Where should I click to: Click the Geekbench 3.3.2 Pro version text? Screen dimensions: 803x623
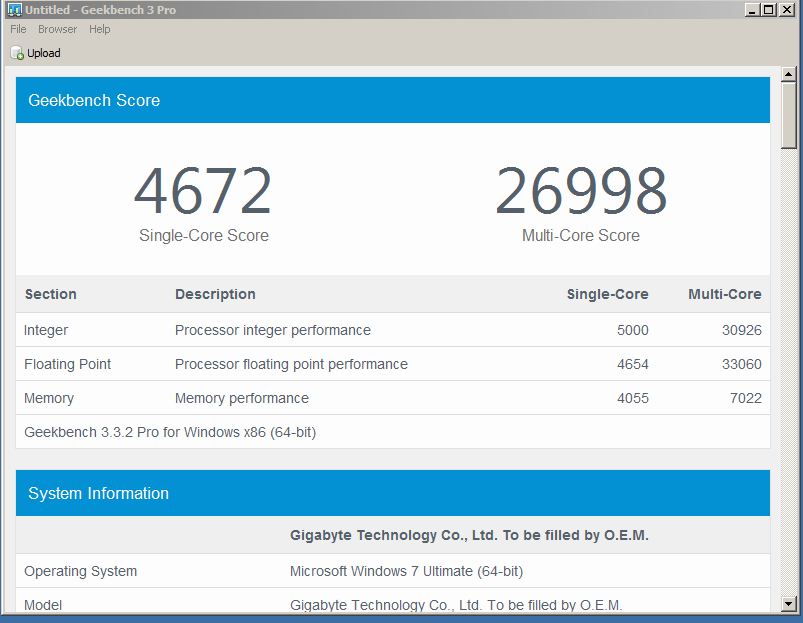(x=170, y=432)
